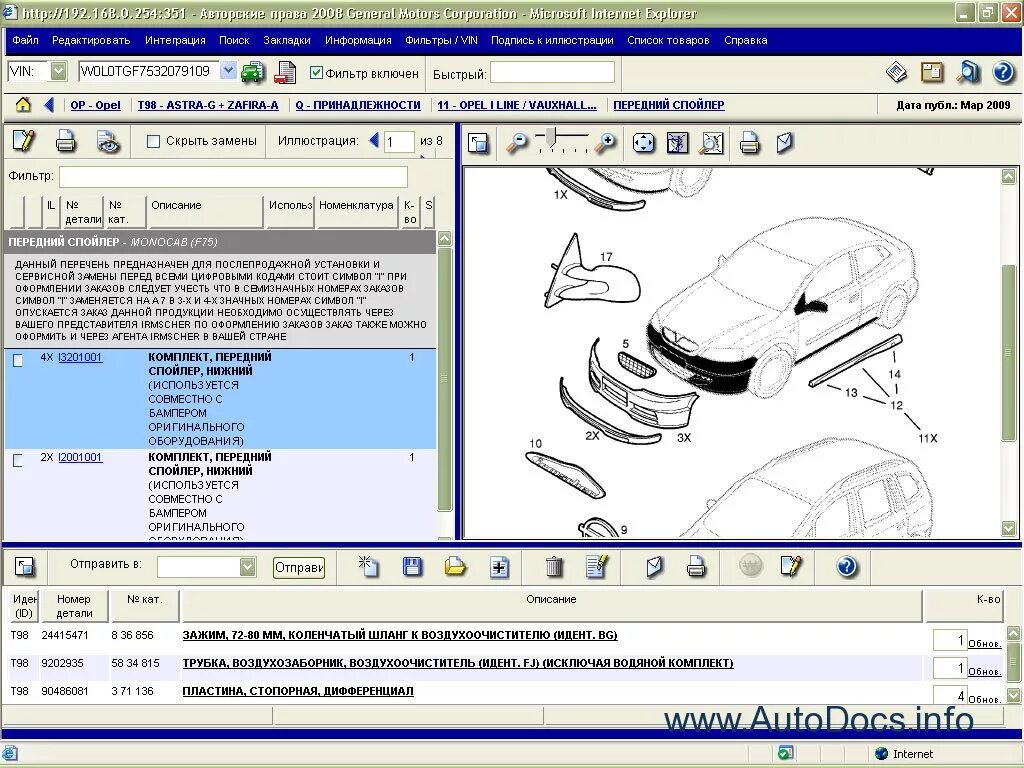Open a saved shopping list folder icon
Screen dimensions: 1024x768
point(455,567)
